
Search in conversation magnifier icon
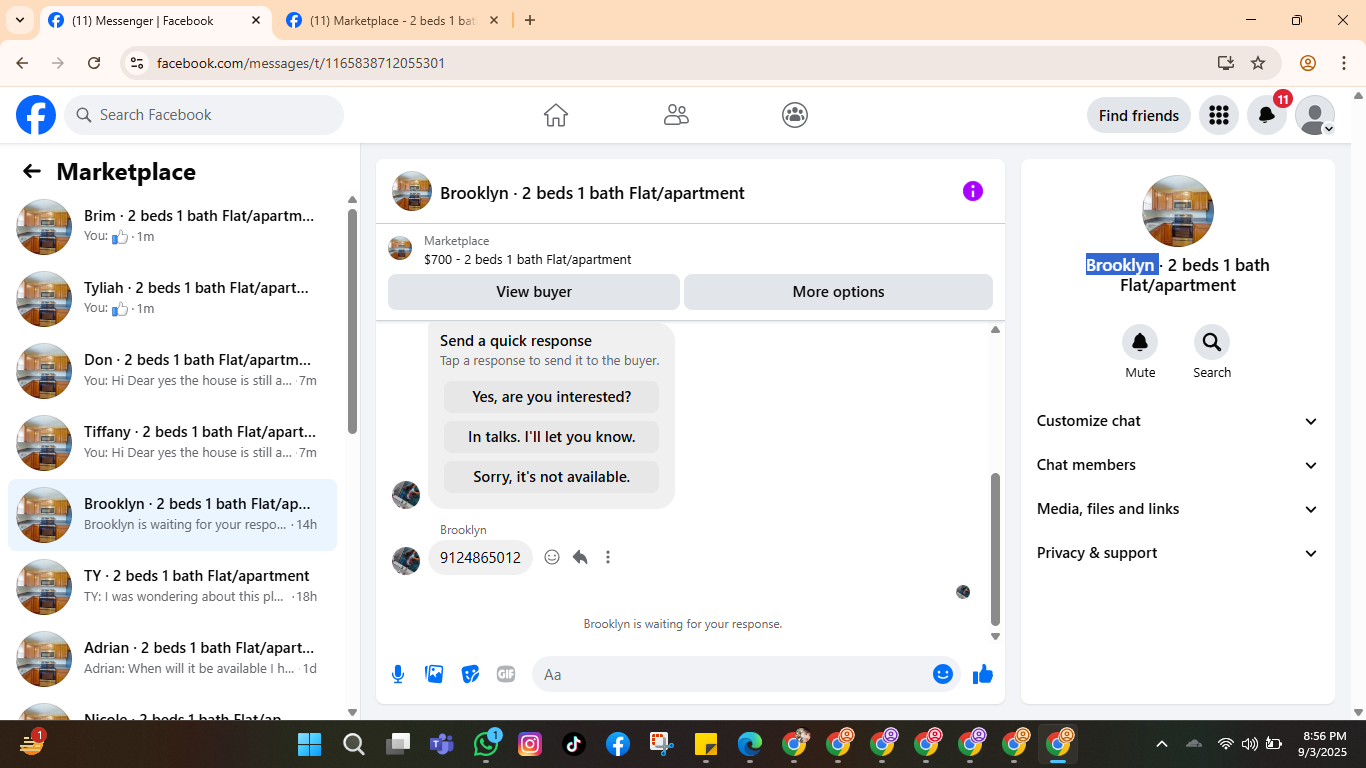1212,342
